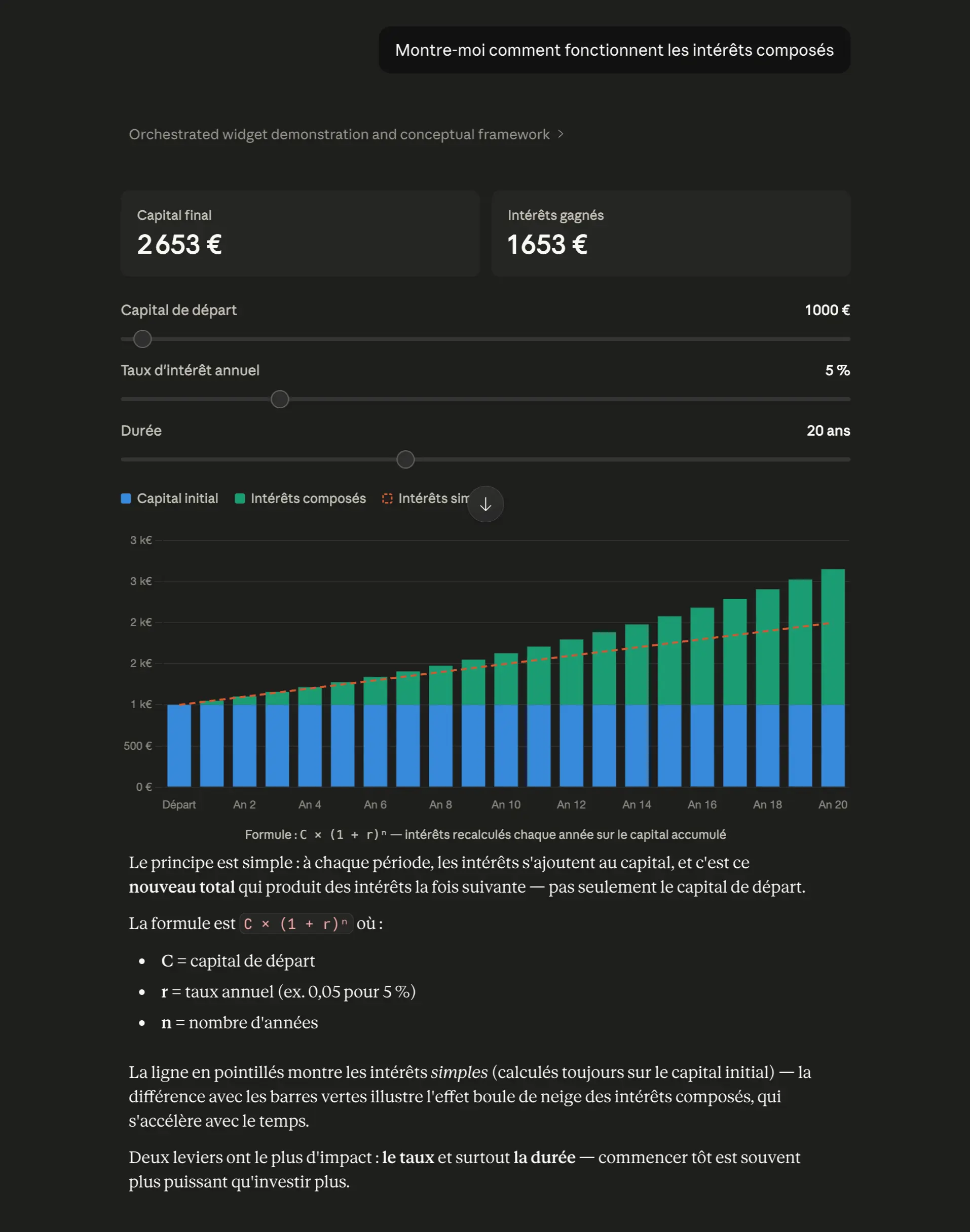
Task: Click the blue square legend icon
Action: click(126, 498)
